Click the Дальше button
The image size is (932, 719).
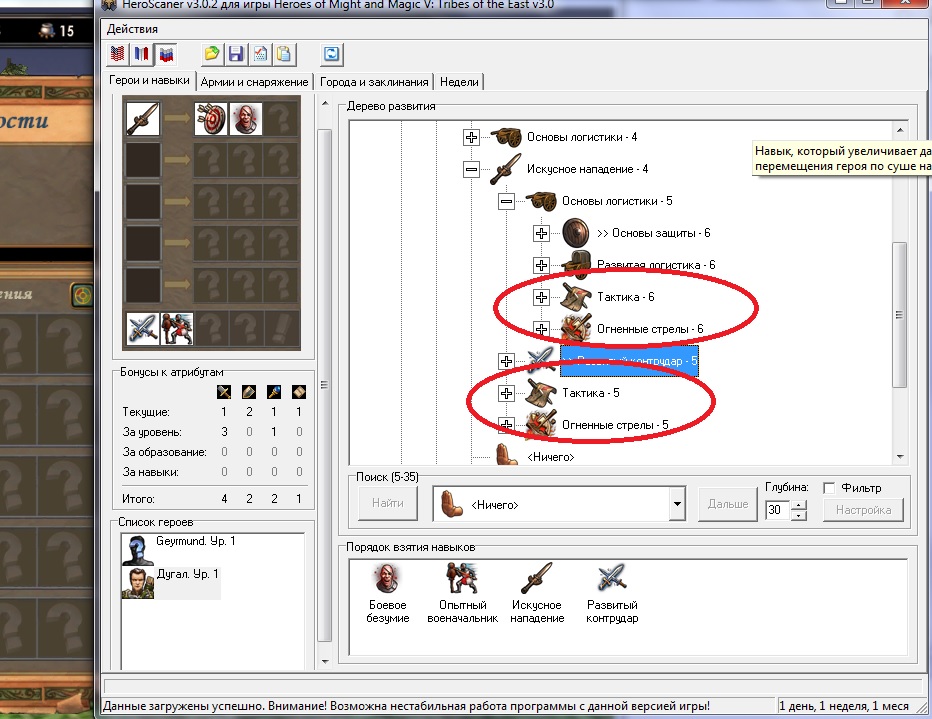(x=728, y=504)
